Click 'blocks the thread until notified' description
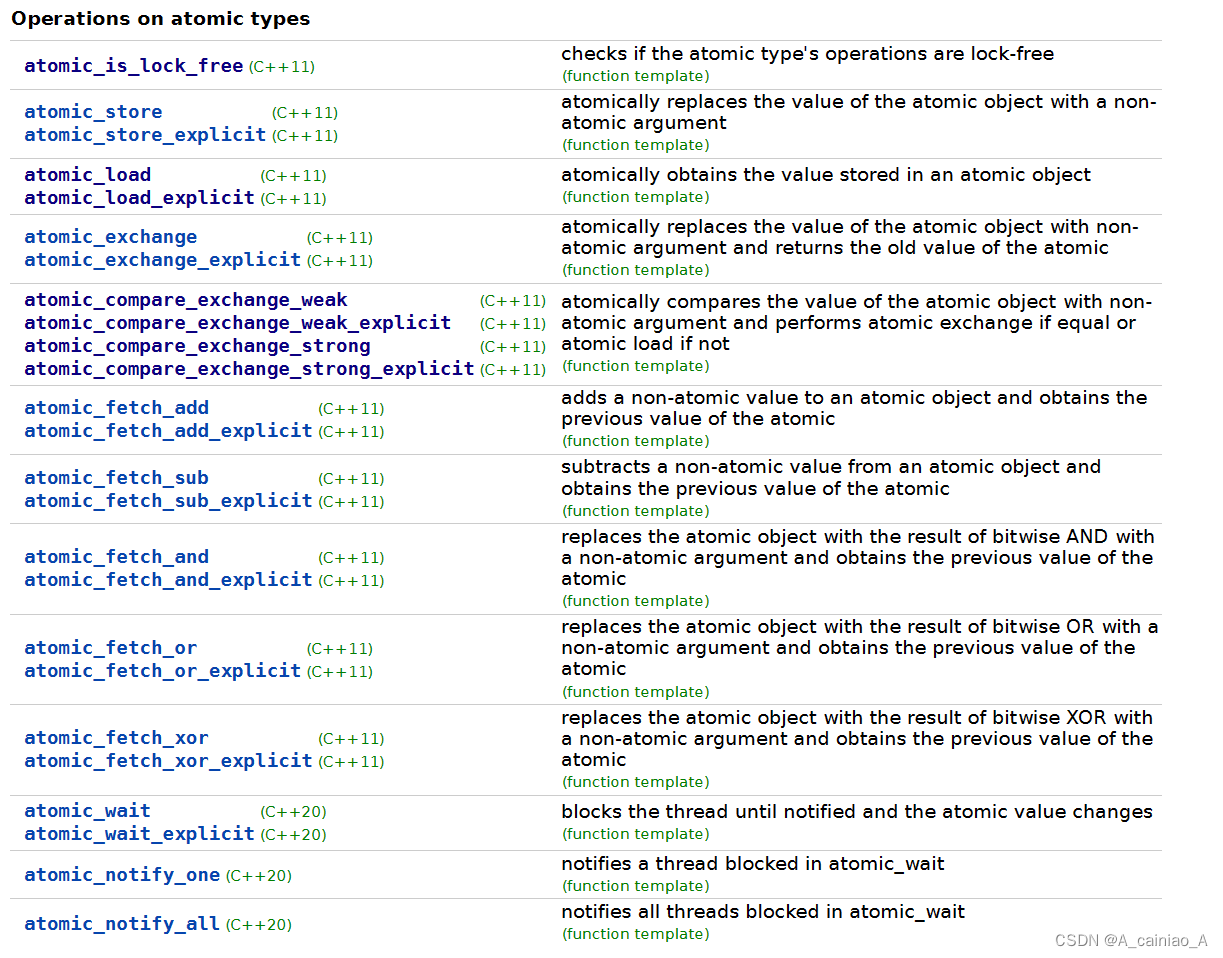The width and height of the screenshot is (1223, 958). tap(857, 812)
